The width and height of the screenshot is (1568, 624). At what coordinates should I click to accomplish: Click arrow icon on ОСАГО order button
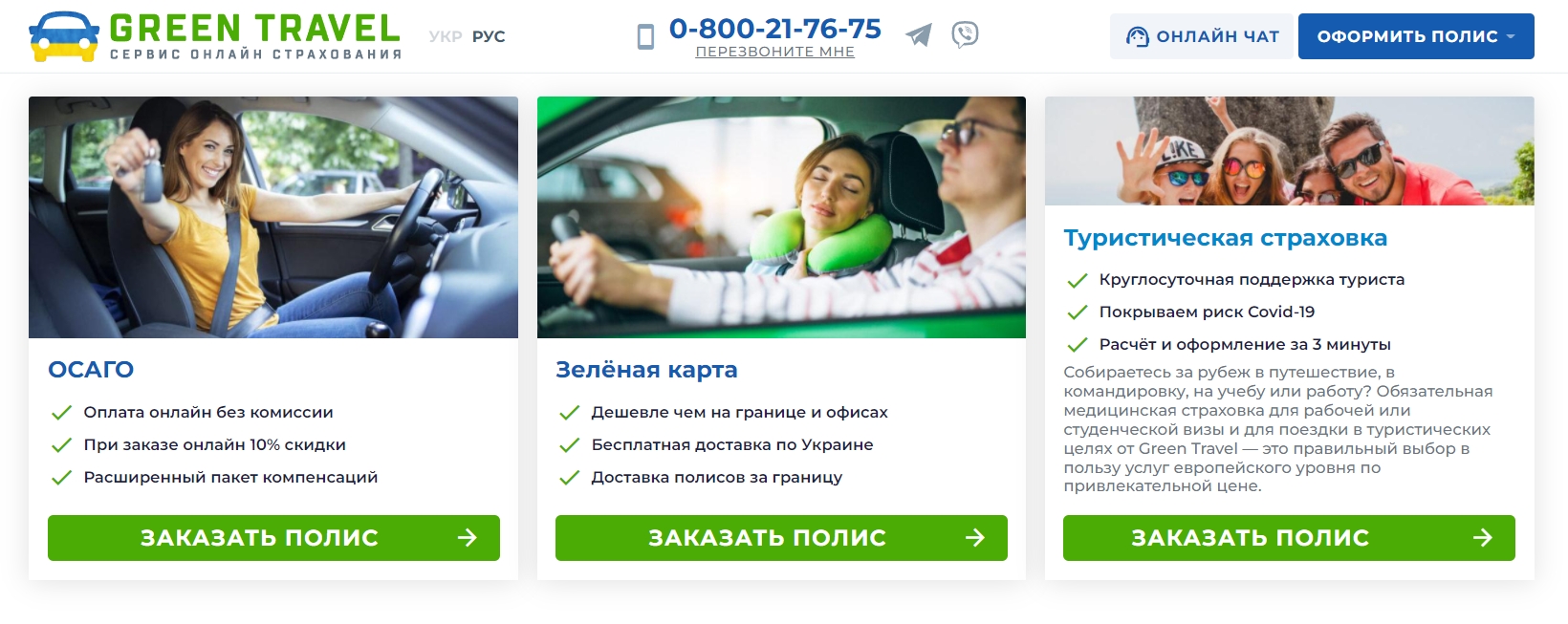(x=467, y=538)
